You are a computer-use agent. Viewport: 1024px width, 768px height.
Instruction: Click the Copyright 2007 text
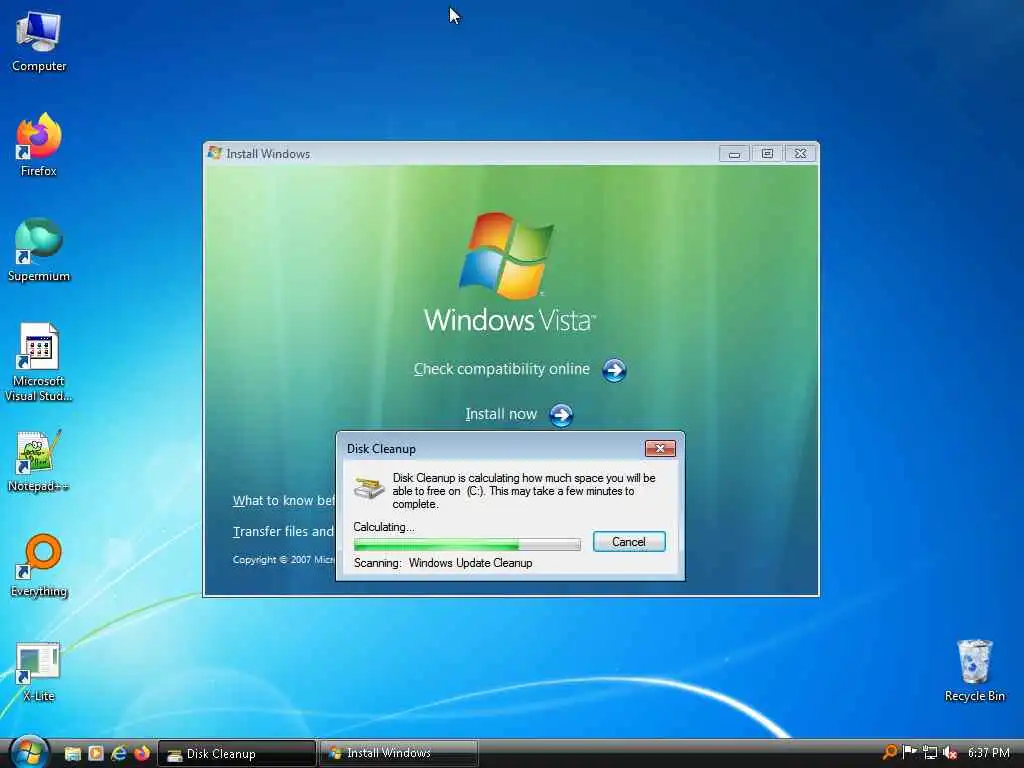(283, 560)
